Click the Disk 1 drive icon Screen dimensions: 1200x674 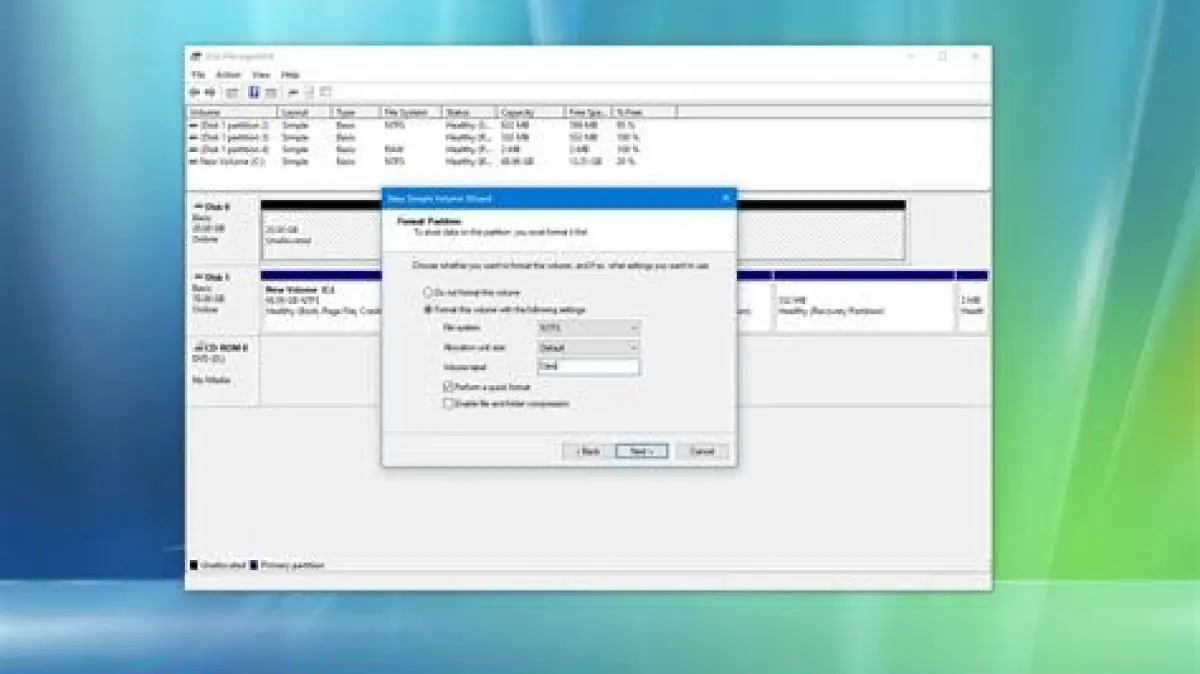tap(196, 276)
